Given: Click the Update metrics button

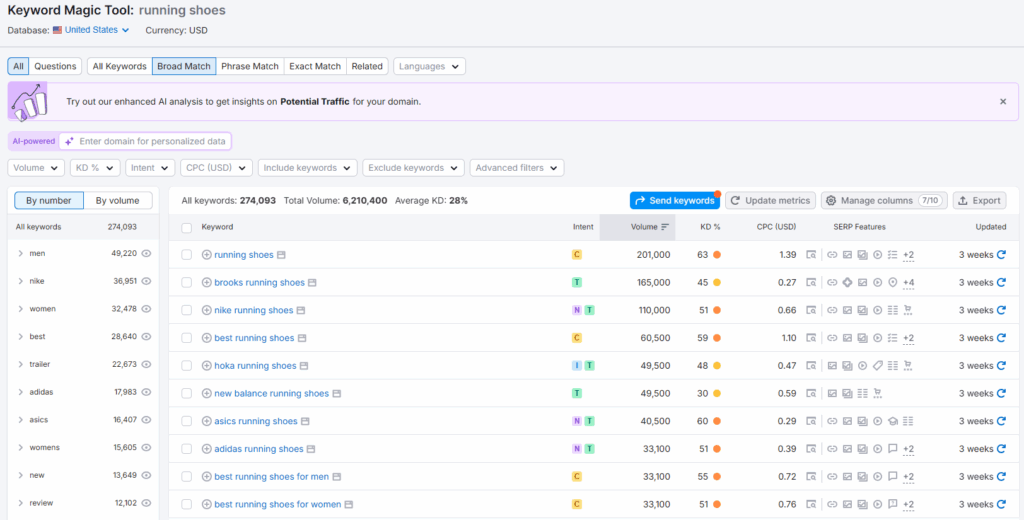Looking at the screenshot, I should coord(771,201).
